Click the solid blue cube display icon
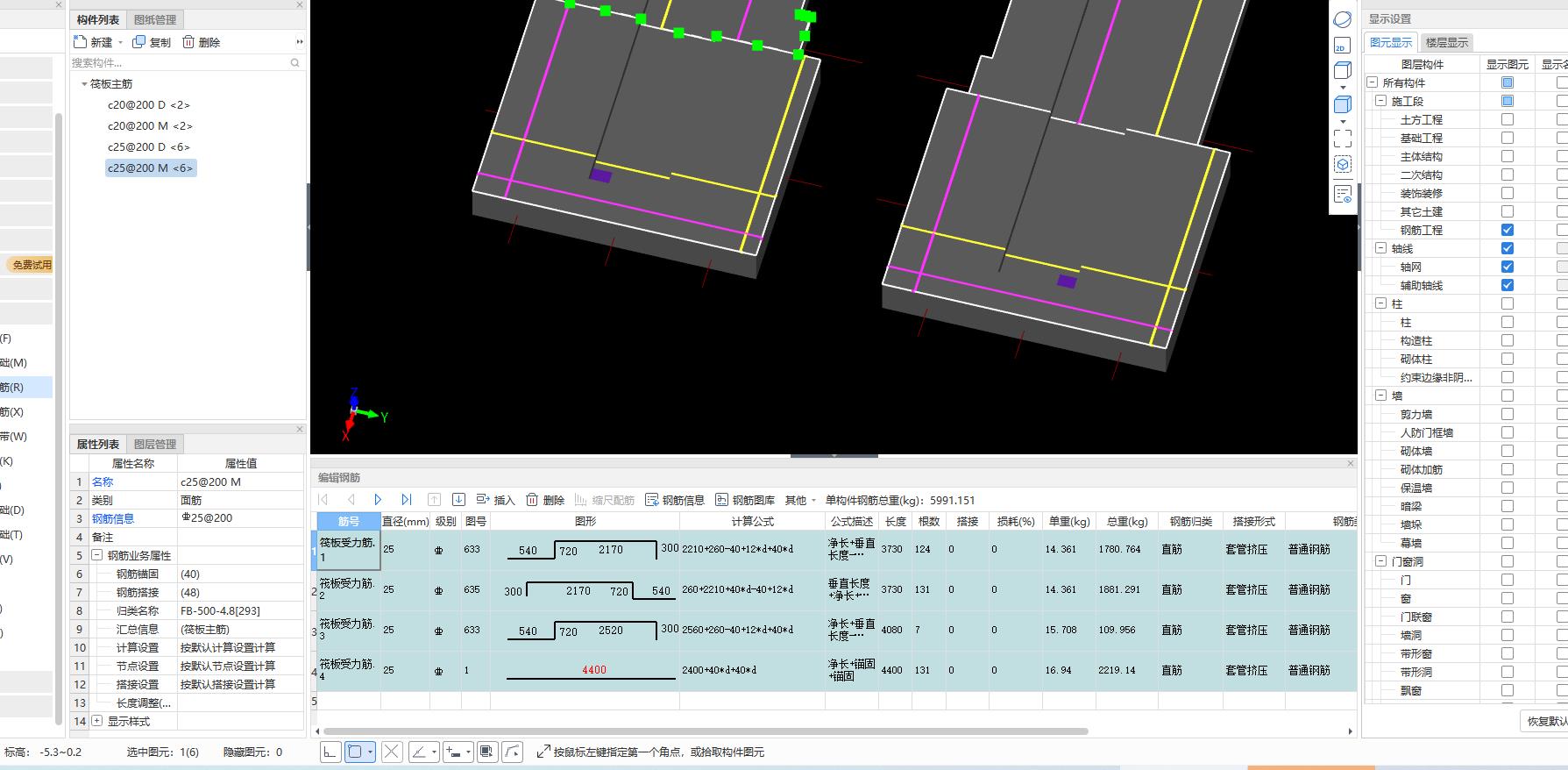The width and height of the screenshot is (1568, 770). tap(1342, 105)
